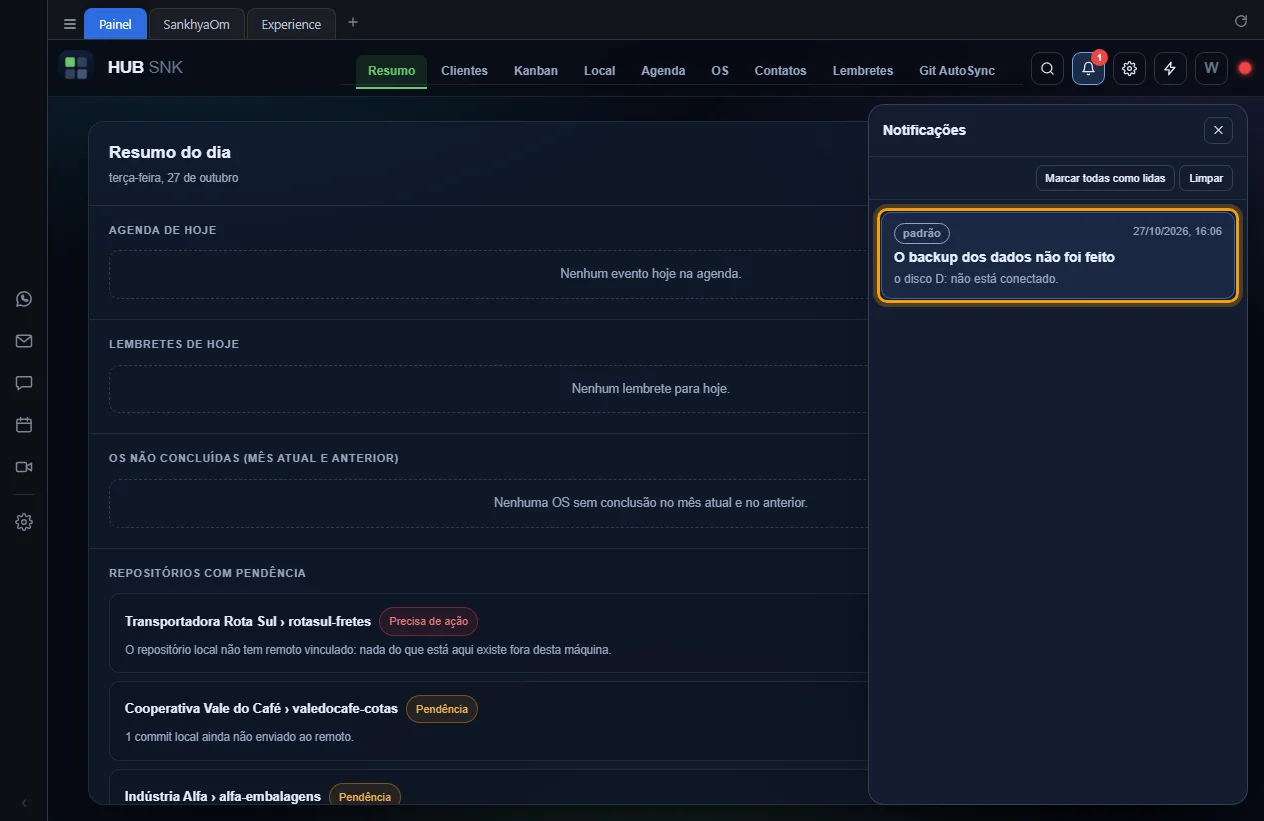The height and width of the screenshot is (821, 1264).
Task: Click the Notificações panel title
Action: coord(924,130)
